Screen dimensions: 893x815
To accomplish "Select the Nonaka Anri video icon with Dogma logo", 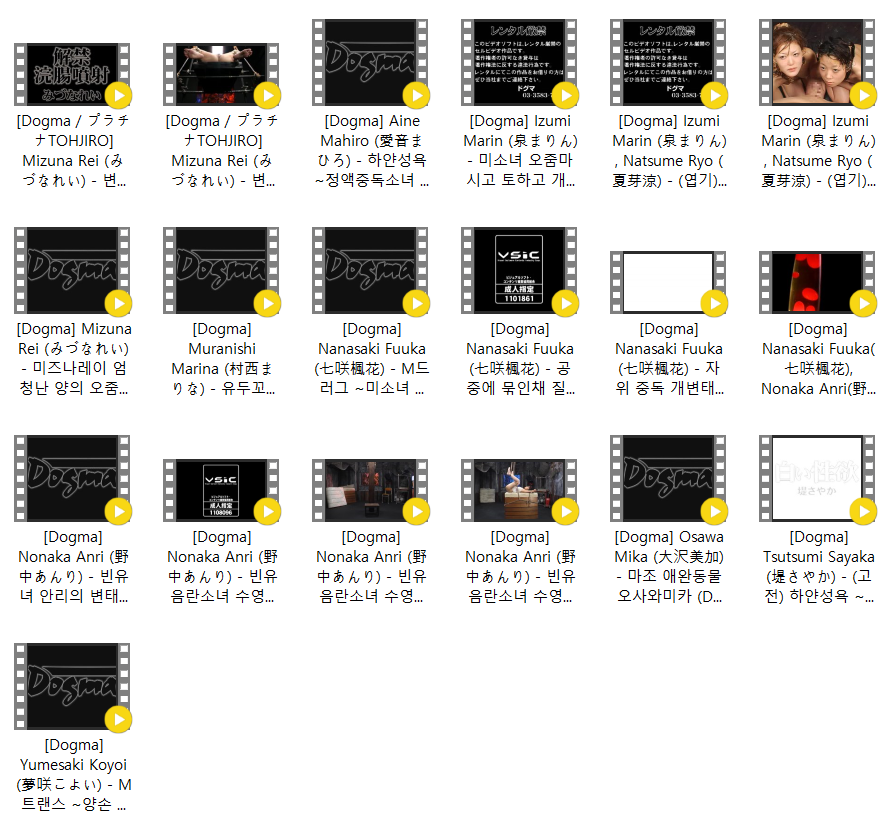I will tap(72, 478).
